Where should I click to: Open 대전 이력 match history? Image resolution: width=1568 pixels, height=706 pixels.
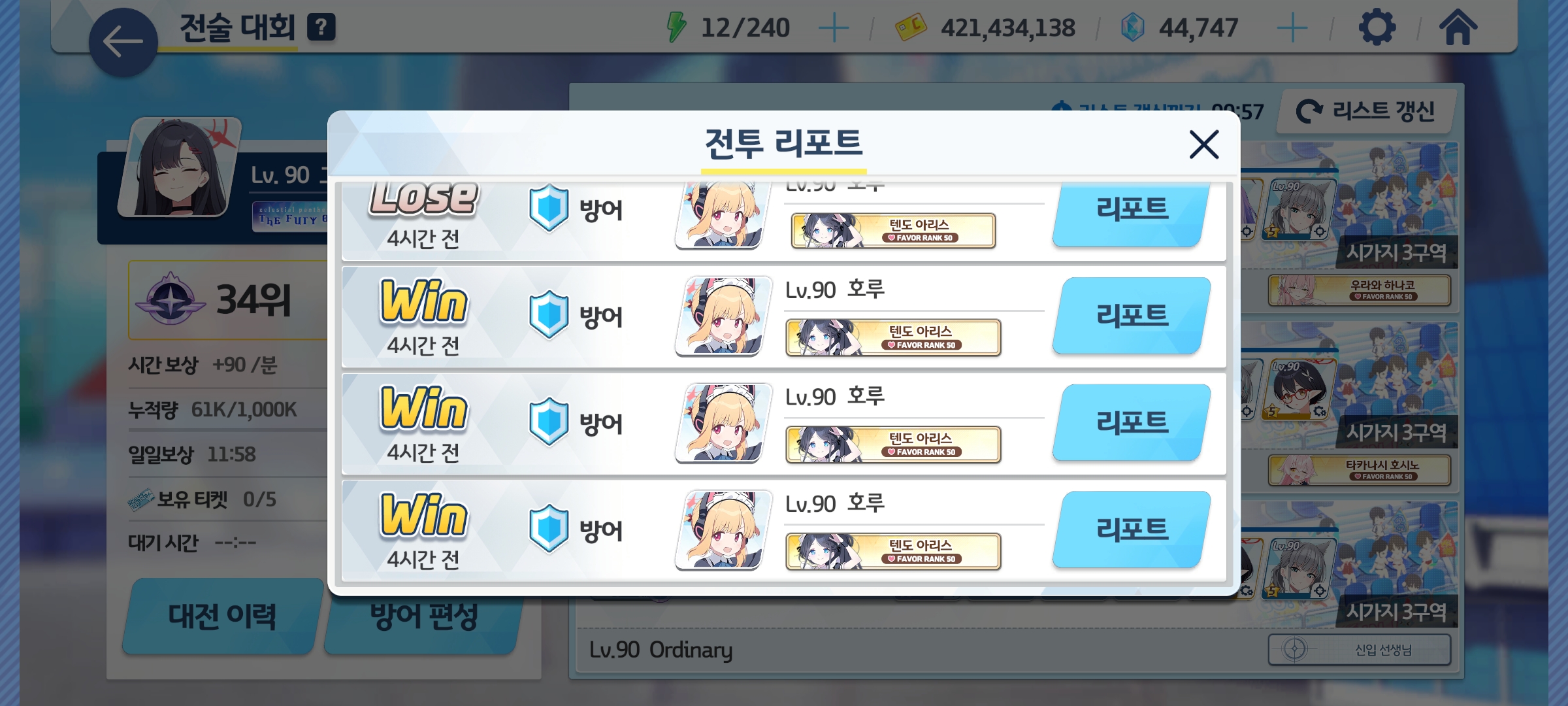tap(222, 616)
